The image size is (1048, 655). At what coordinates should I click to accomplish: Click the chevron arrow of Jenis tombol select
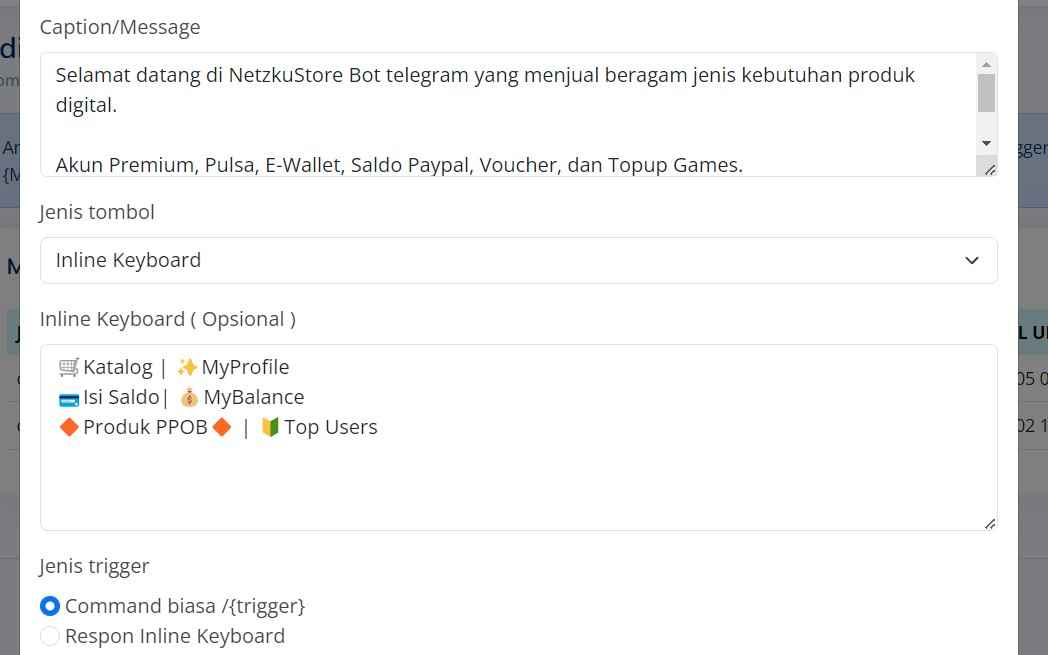pos(972,261)
